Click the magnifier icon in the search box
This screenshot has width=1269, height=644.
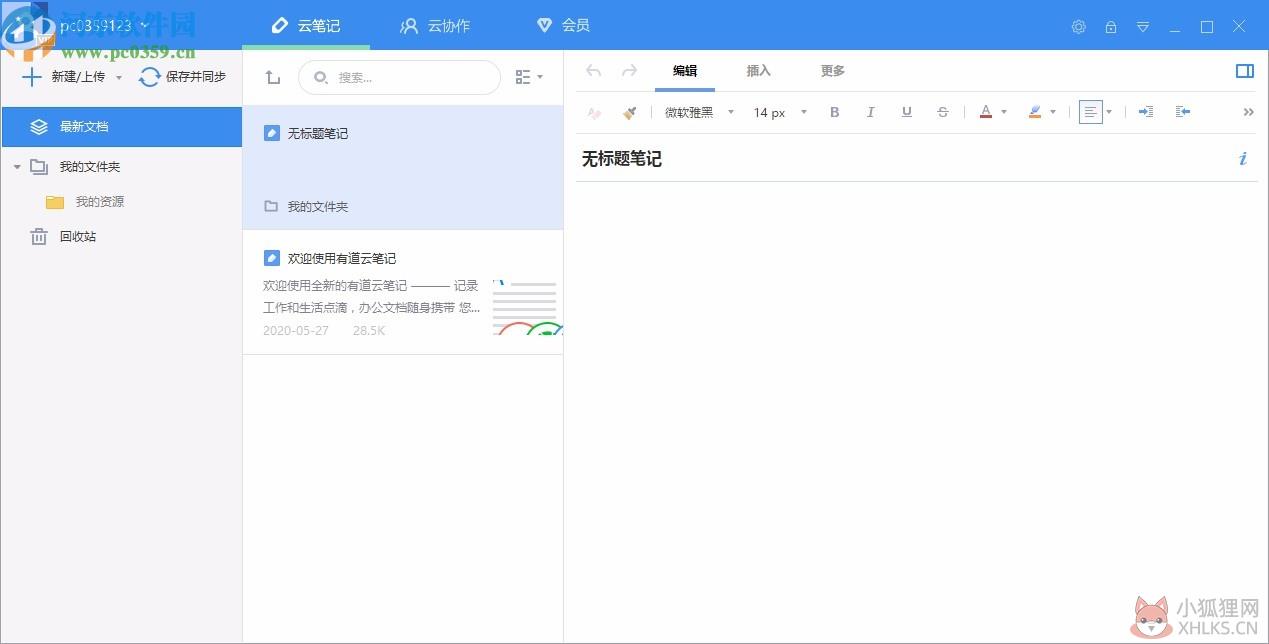point(321,77)
